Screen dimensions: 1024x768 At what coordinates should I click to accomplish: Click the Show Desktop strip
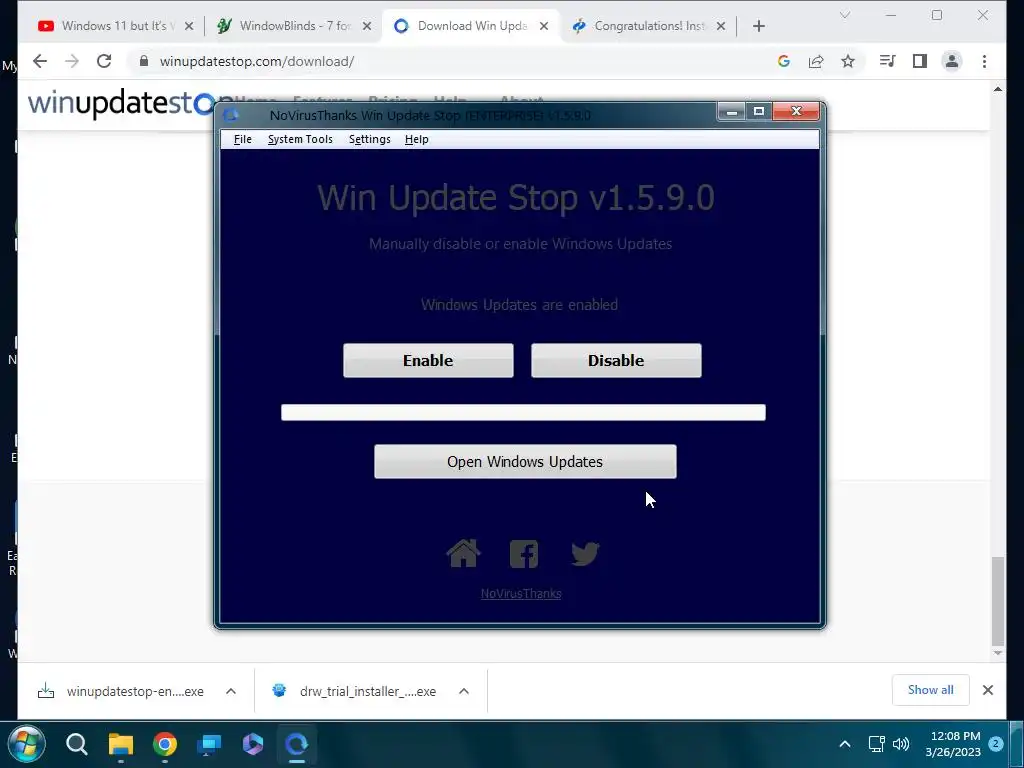coord(1017,744)
